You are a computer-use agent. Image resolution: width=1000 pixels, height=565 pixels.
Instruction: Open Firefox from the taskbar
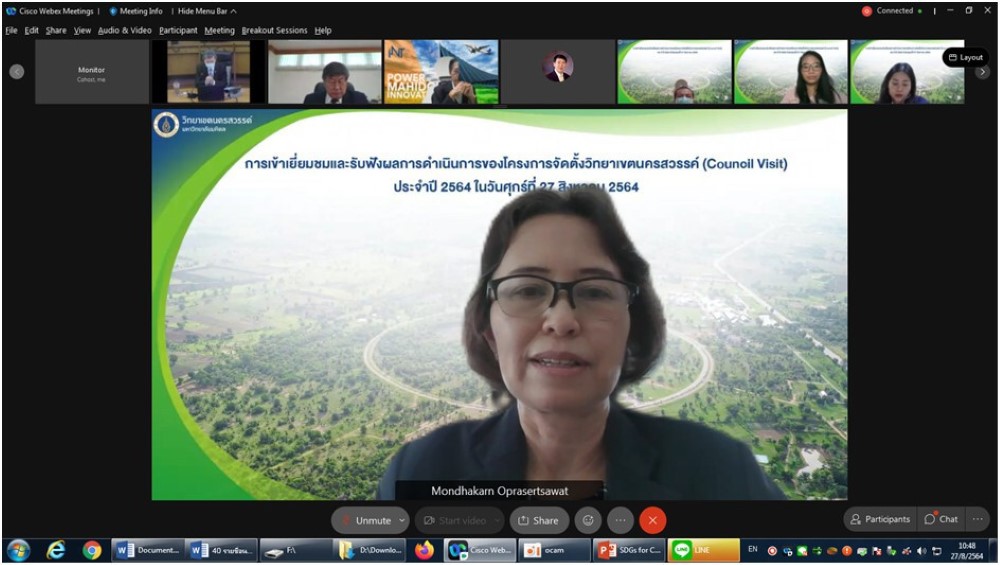(424, 549)
